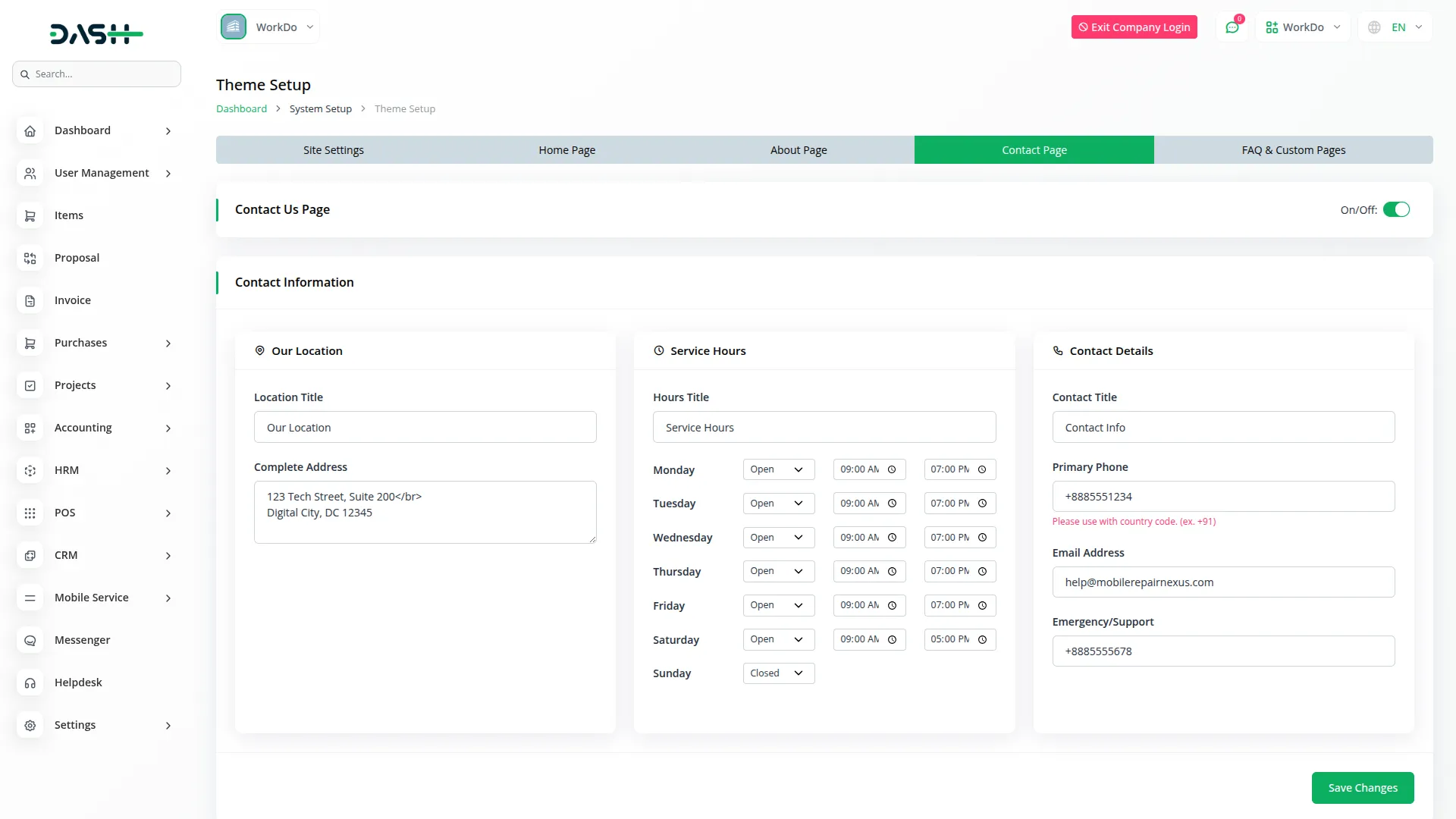Open the chat notifications icon in header
The width and height of the screenshot is (1456, 819).
coord(1232,27)
